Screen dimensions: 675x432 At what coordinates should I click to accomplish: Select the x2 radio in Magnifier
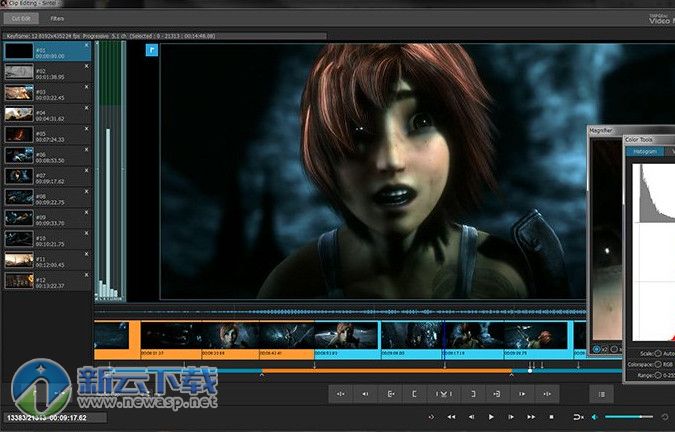[597, 349]
